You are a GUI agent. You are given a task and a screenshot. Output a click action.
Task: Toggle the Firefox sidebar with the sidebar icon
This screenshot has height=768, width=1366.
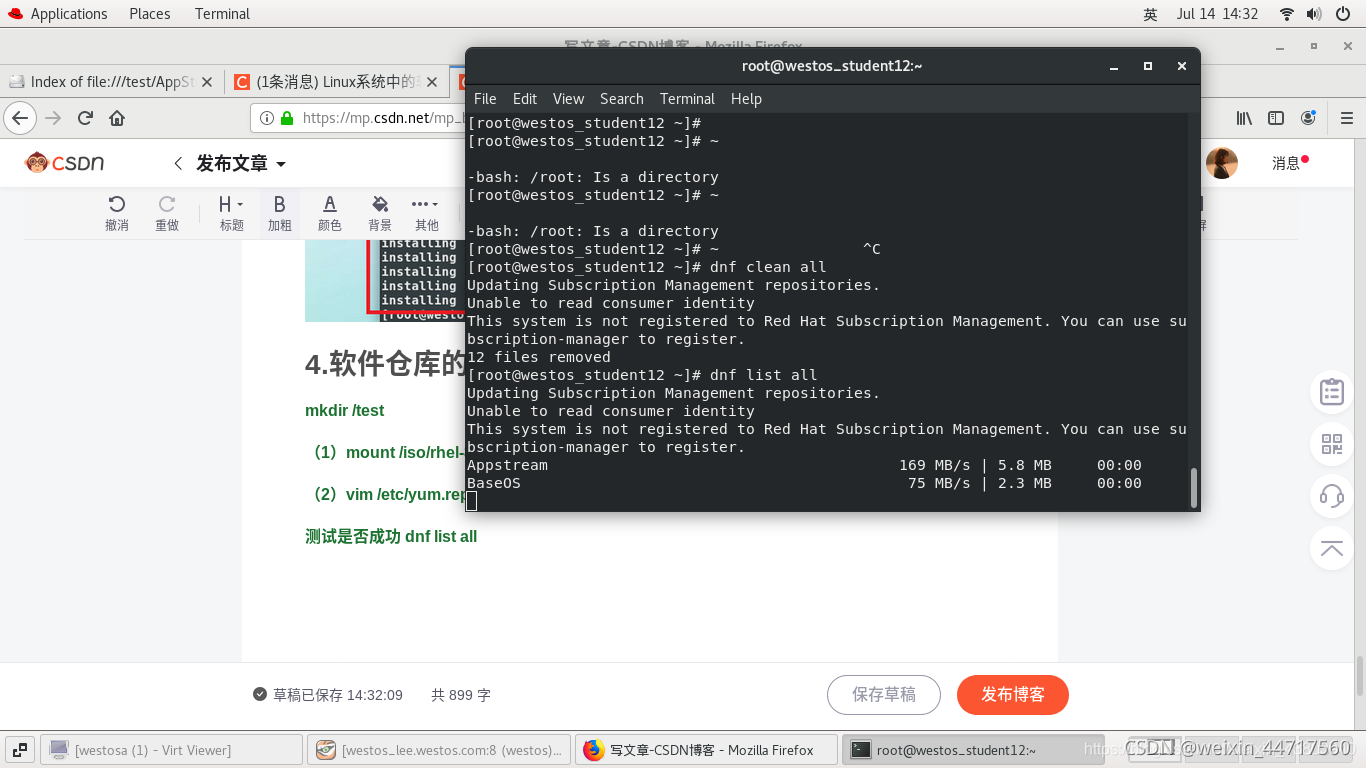coord(1276,117)
